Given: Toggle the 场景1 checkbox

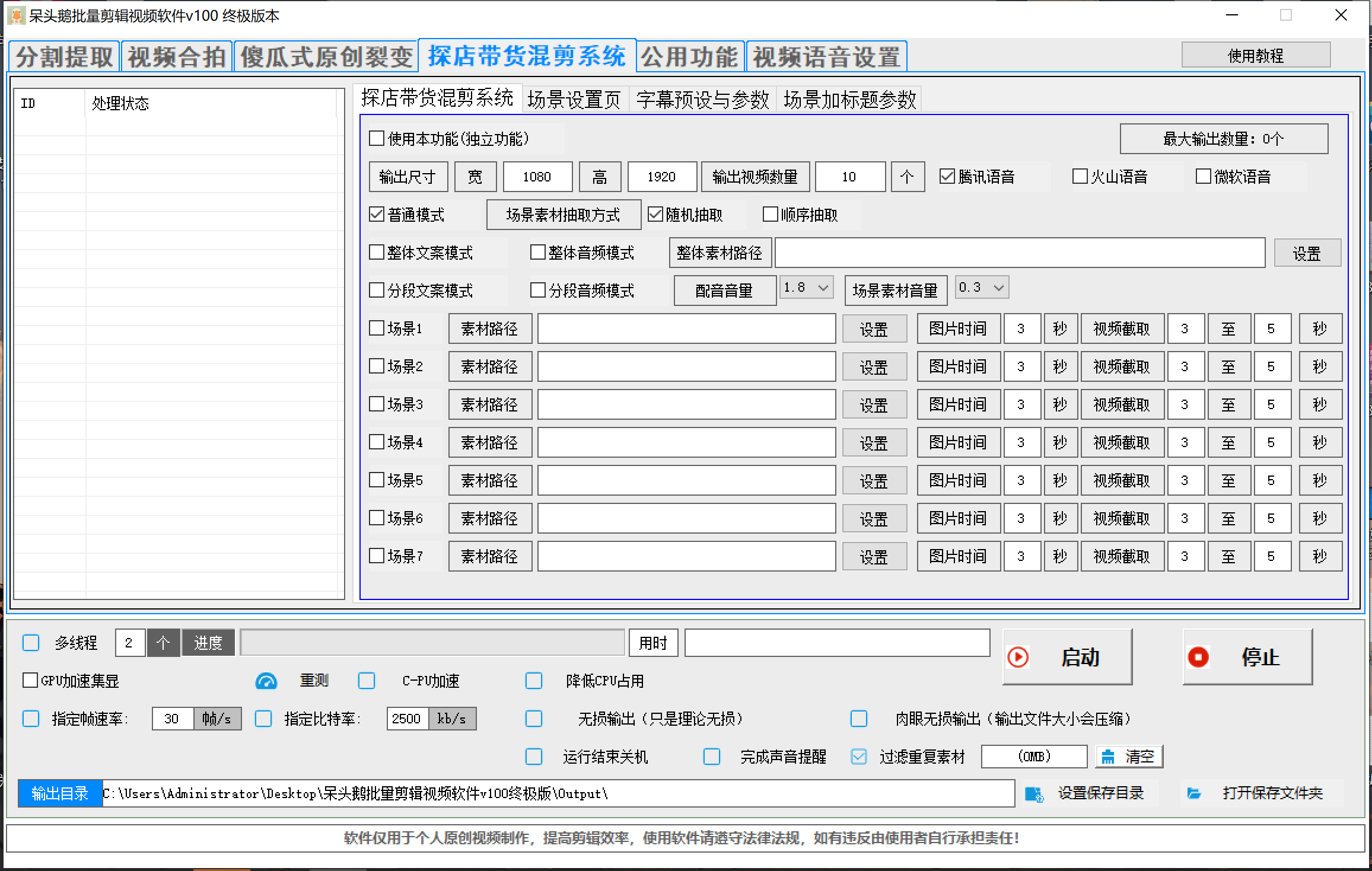Looking at the screenshot, I should click(x=377, y=328).
